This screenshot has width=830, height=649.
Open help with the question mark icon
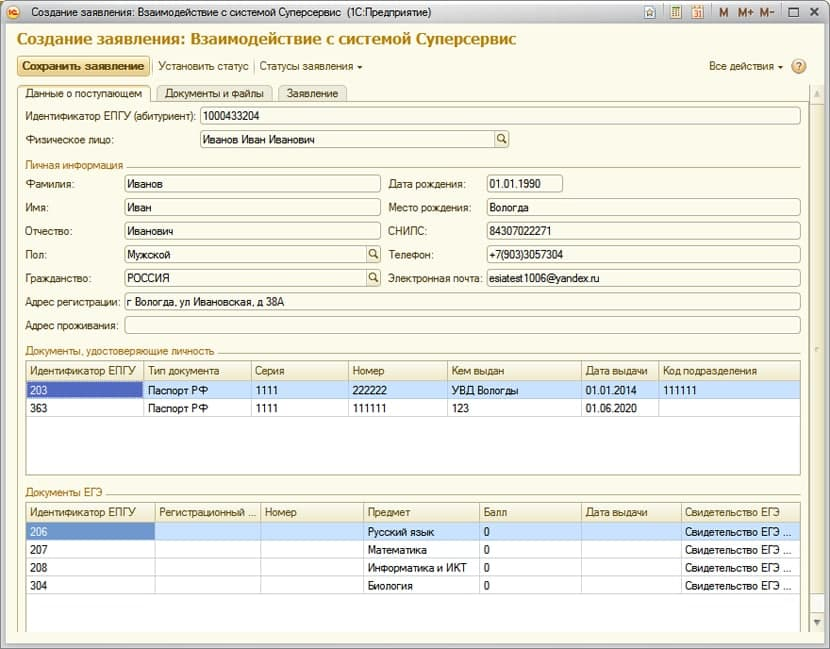[798, 66]
